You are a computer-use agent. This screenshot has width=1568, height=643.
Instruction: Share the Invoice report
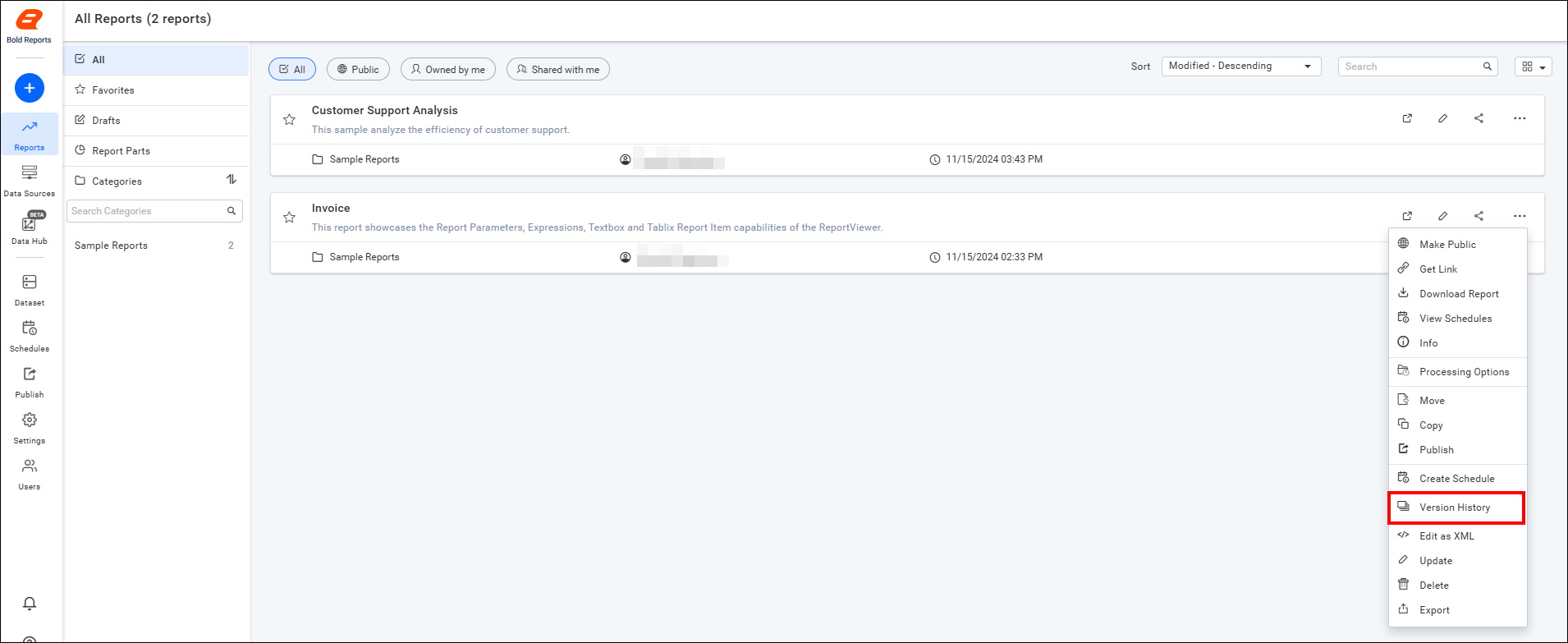pos(1479,216)
